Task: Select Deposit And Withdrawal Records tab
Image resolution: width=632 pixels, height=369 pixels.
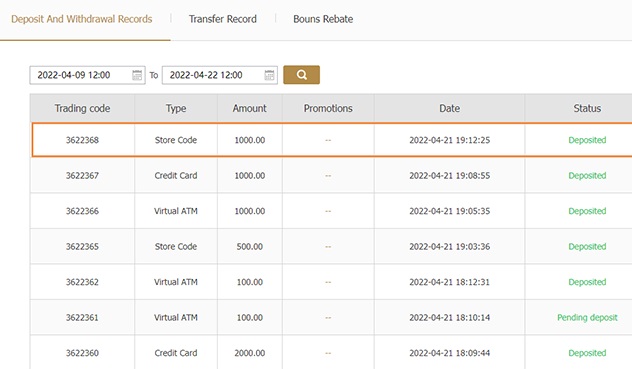Action: pyautogui.click(x=82, y=19)
